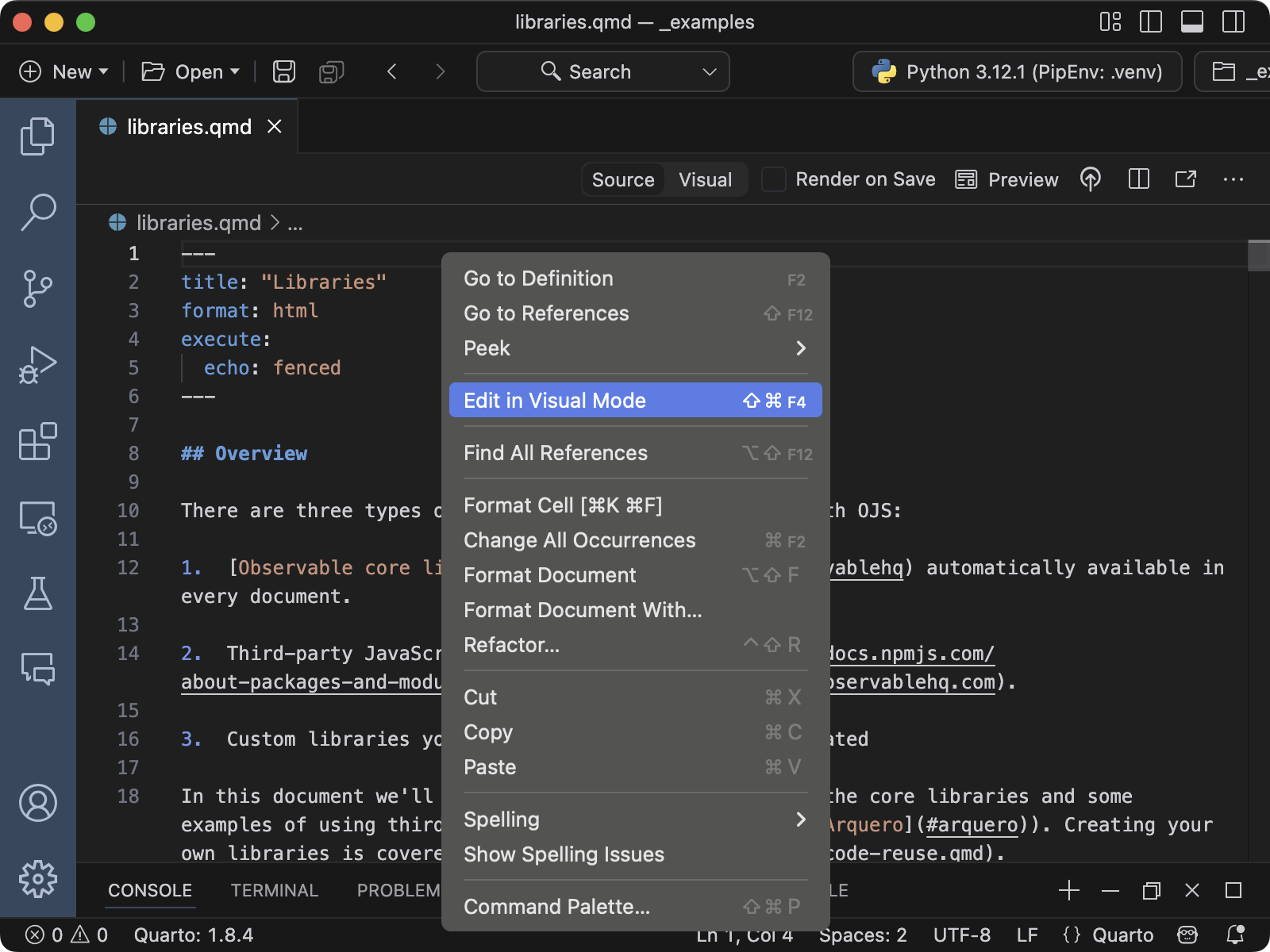Viewport: 1270px width, 952px height.
Task: Click the split editor icon in editor toolbar
Action: tap(1139, 179)
